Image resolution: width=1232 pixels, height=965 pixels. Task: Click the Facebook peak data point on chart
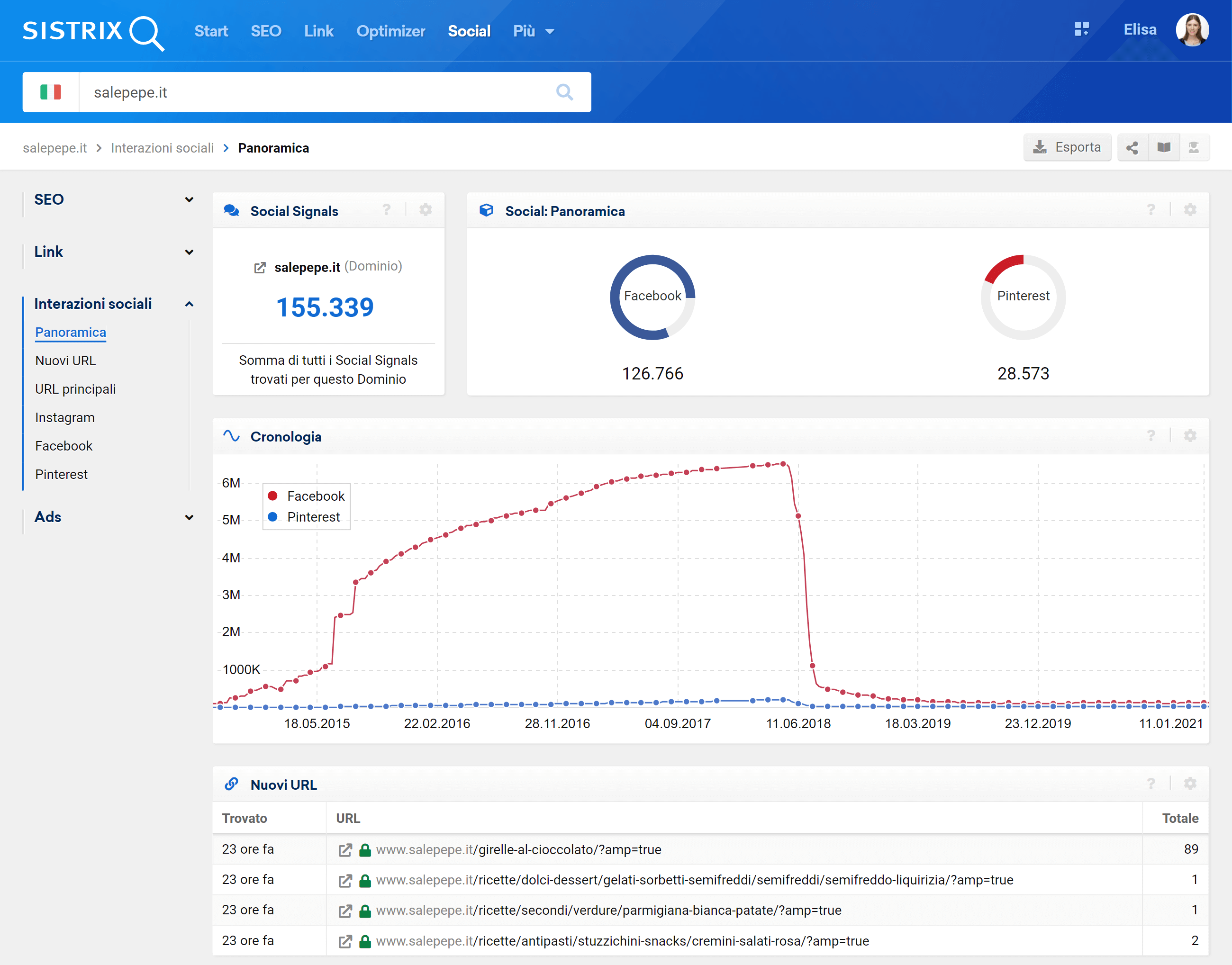click(783, 464)
